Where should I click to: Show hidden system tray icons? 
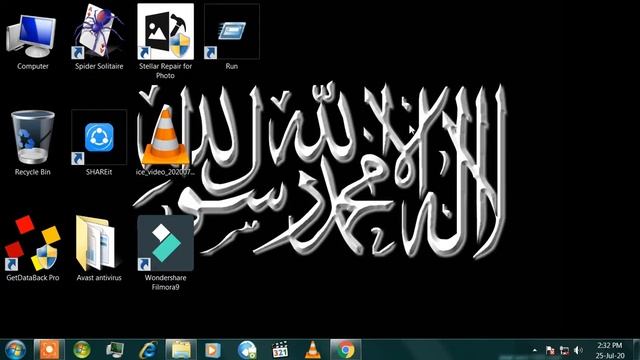(535, 350)
